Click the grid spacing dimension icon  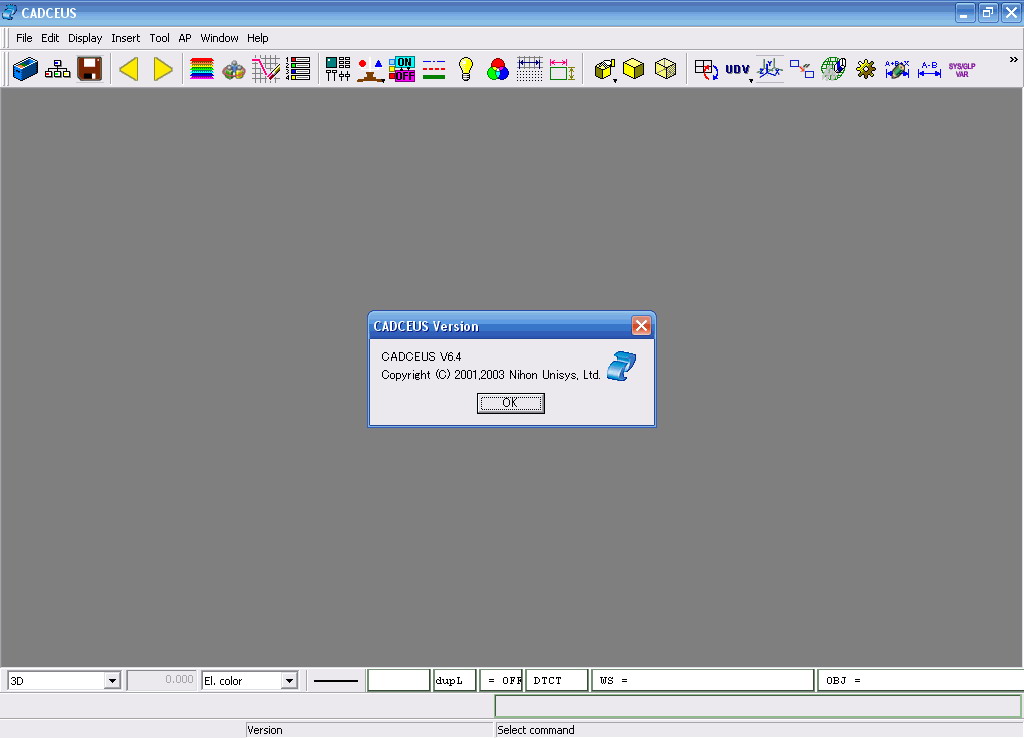530,69
